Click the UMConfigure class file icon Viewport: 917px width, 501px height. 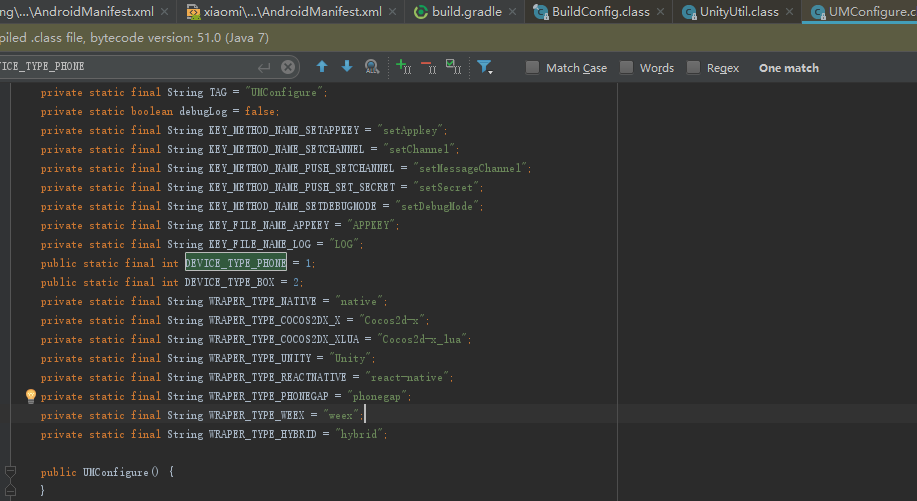click(x=818, y=12)
